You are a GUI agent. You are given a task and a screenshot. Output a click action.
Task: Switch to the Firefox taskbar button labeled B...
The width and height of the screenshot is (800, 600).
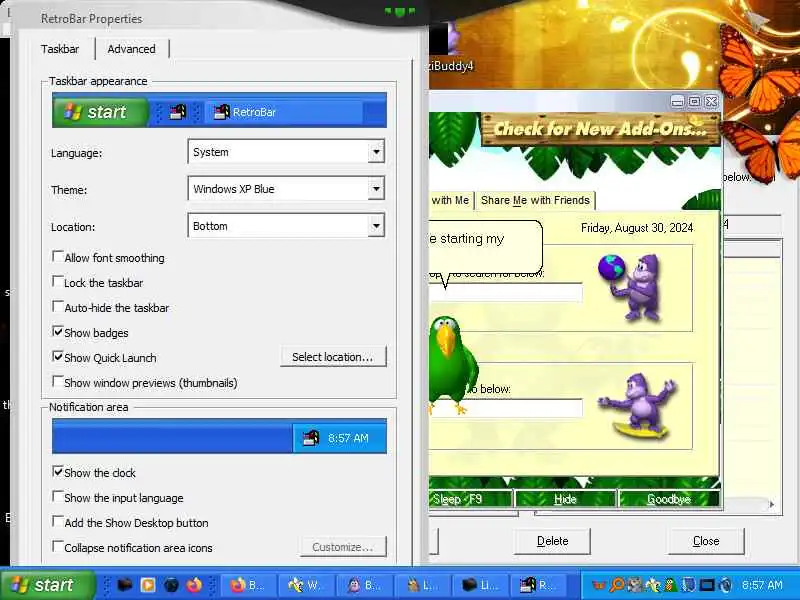(x=249, y=585)
